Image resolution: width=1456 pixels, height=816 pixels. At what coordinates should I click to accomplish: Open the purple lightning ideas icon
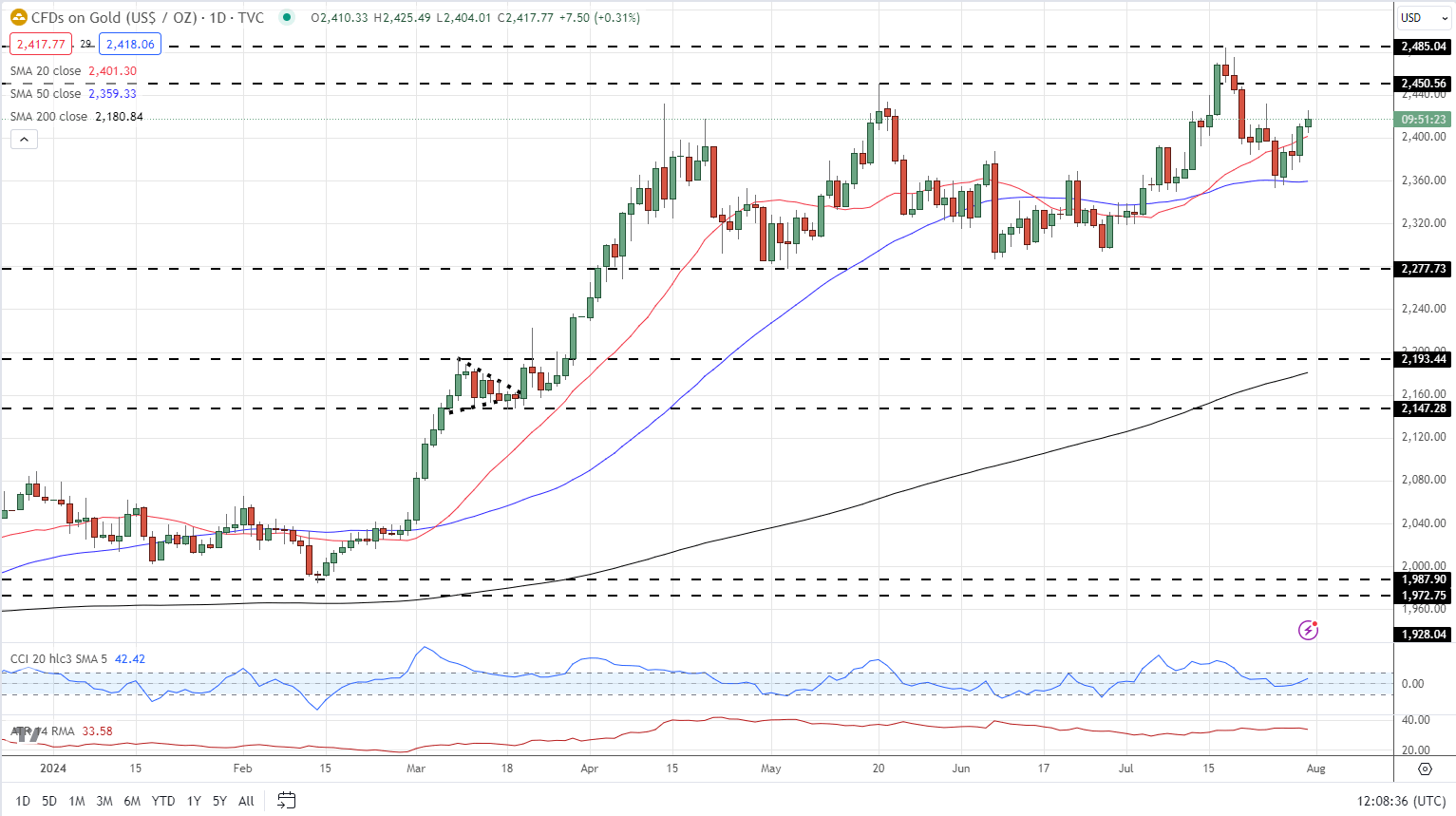[x=1308, y=630]
